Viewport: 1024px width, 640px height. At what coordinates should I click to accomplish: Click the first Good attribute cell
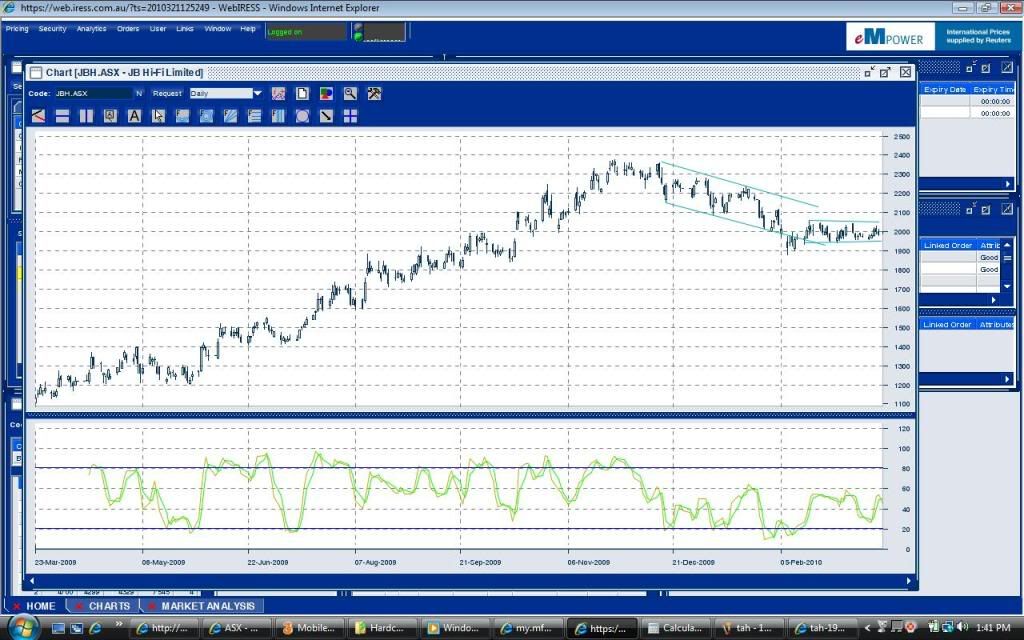tap(988, 257)
